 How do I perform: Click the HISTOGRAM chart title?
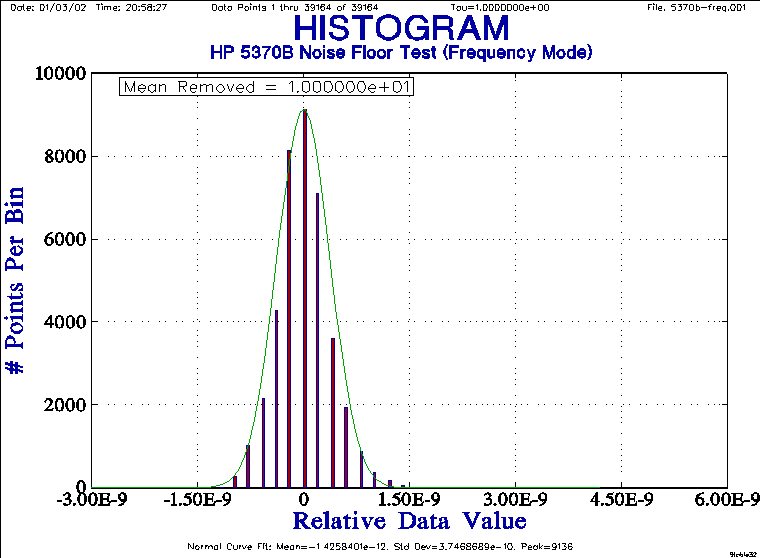point(401,28)
